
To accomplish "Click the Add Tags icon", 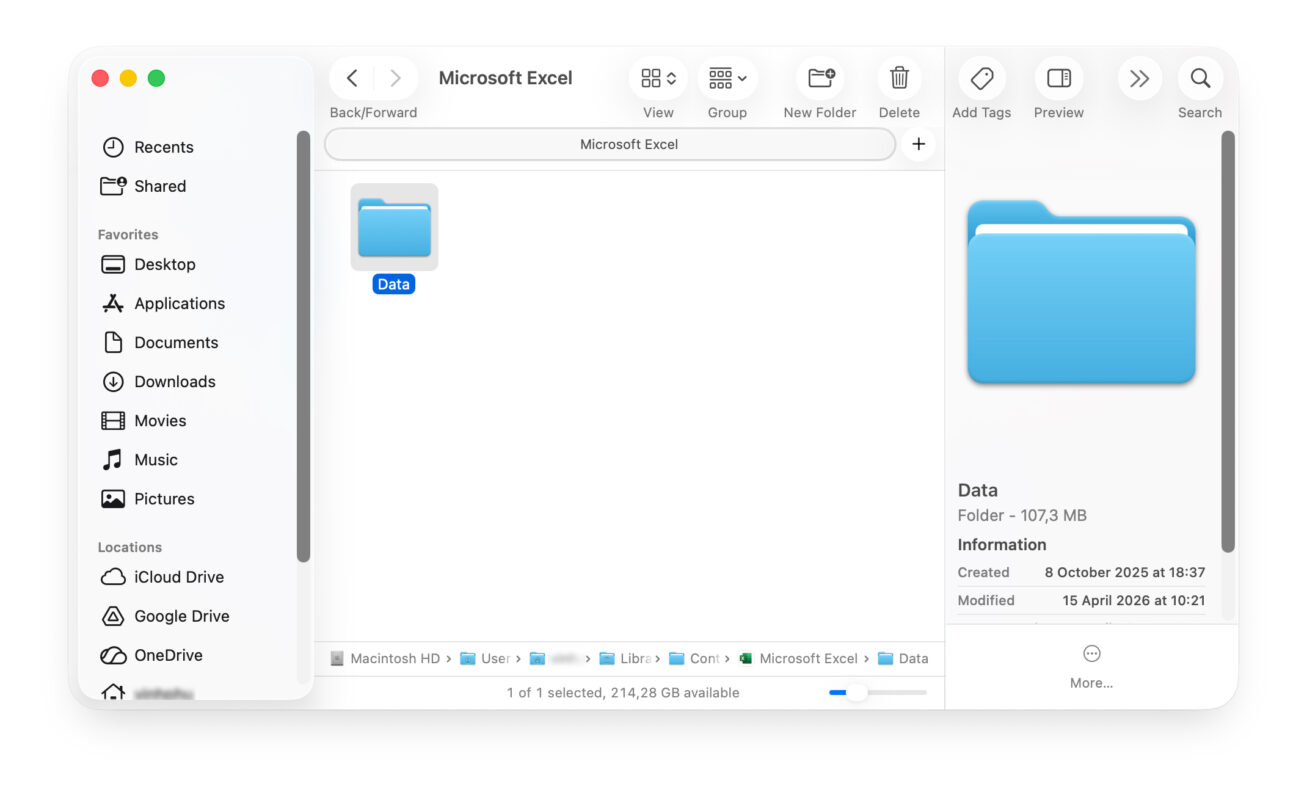I will (982, 78).
